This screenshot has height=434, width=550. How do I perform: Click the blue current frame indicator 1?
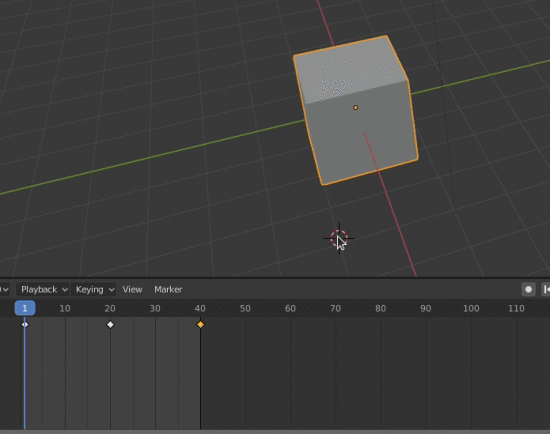(x=25, y=308)
